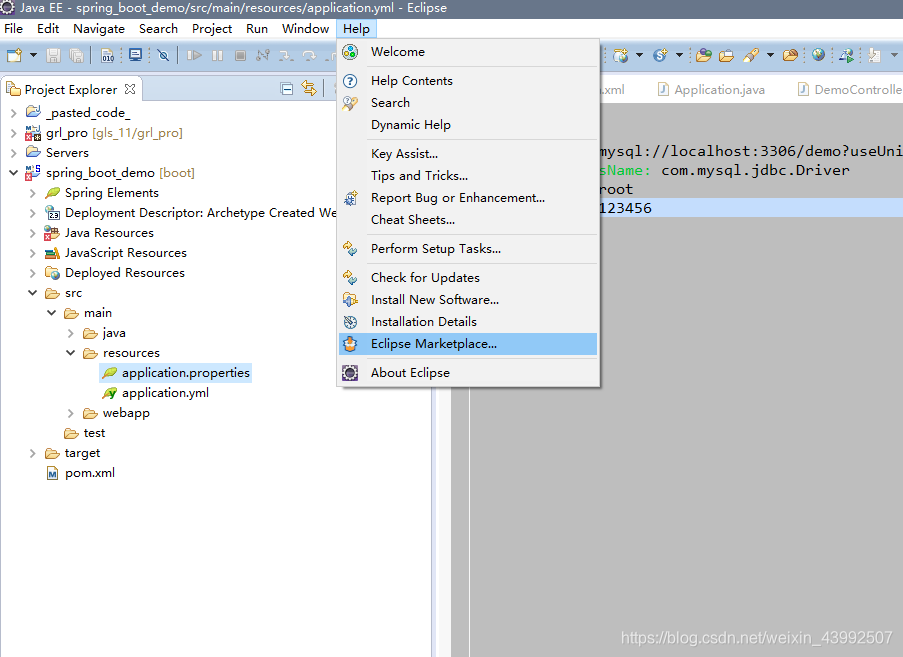Choose Report Bug or Enhancement...

coord(468,198)
